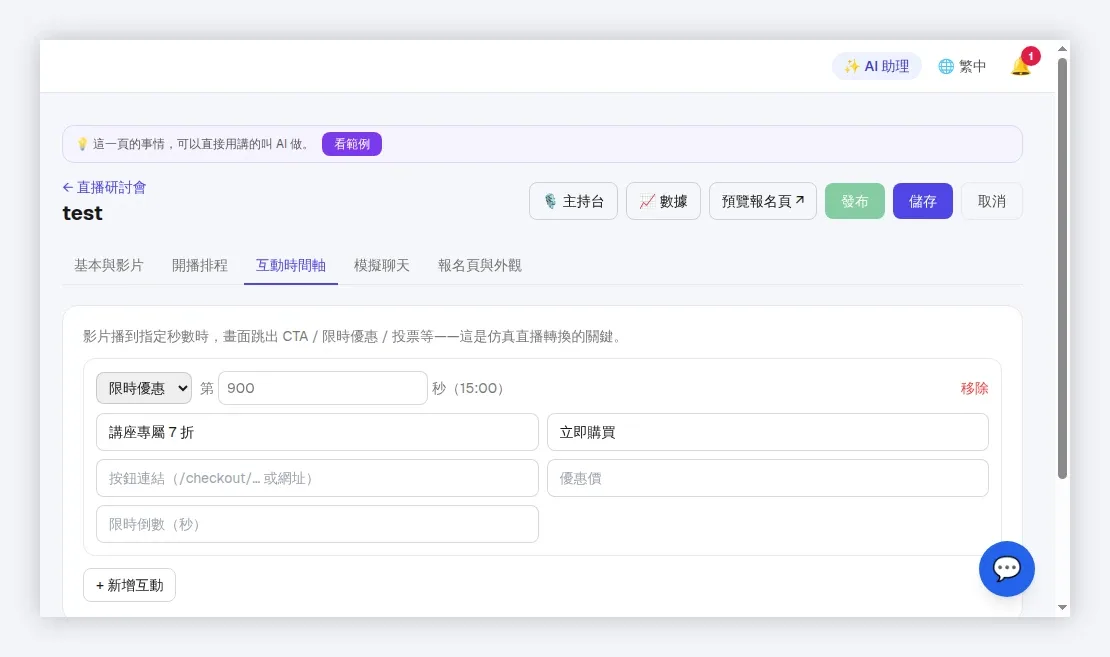Click the scrollbar up arrow
This screenshot has height=657, width=1110.
tap(1062, 49)
